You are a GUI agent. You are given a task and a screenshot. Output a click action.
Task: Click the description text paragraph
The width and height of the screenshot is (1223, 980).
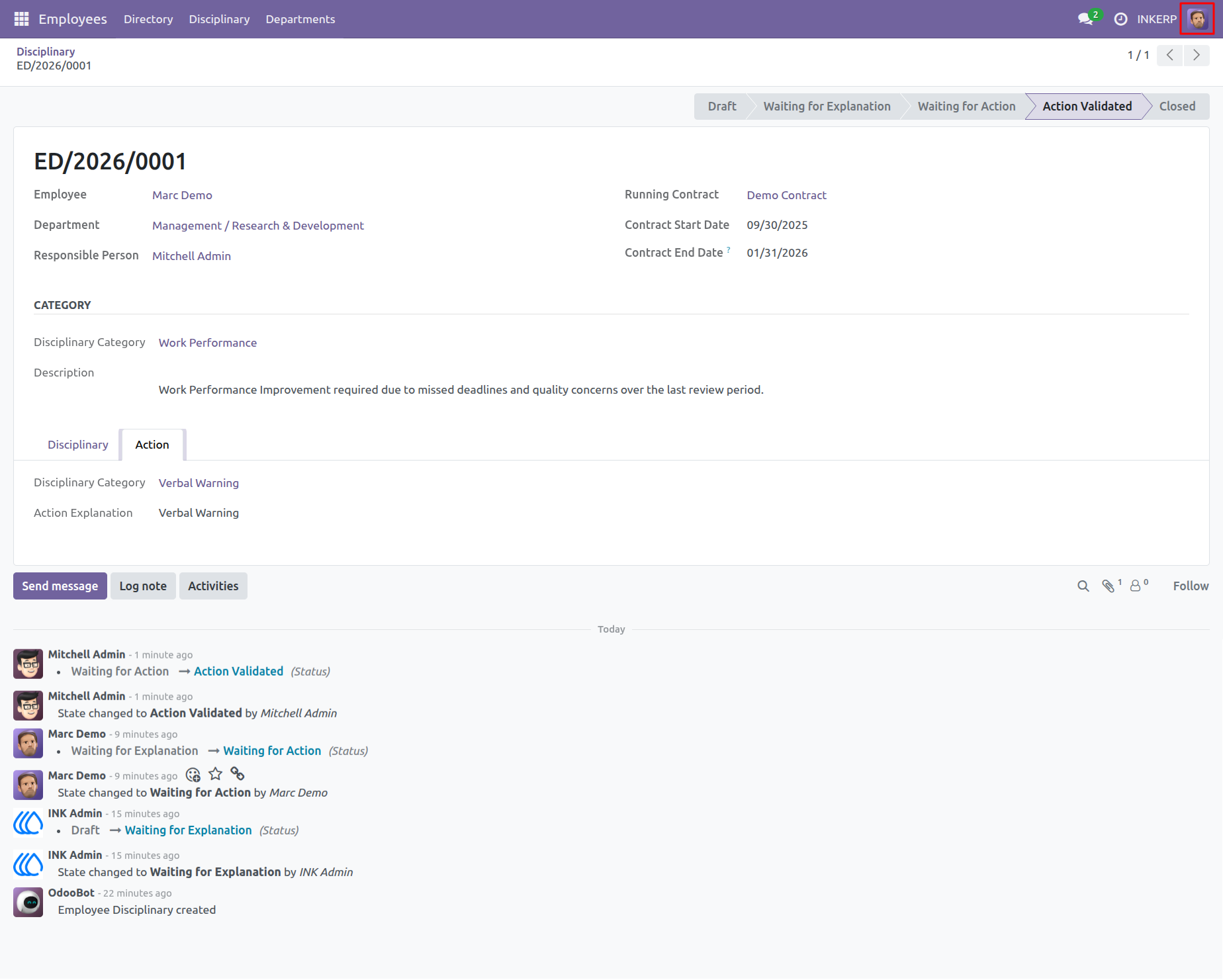[x=461, y=390]
